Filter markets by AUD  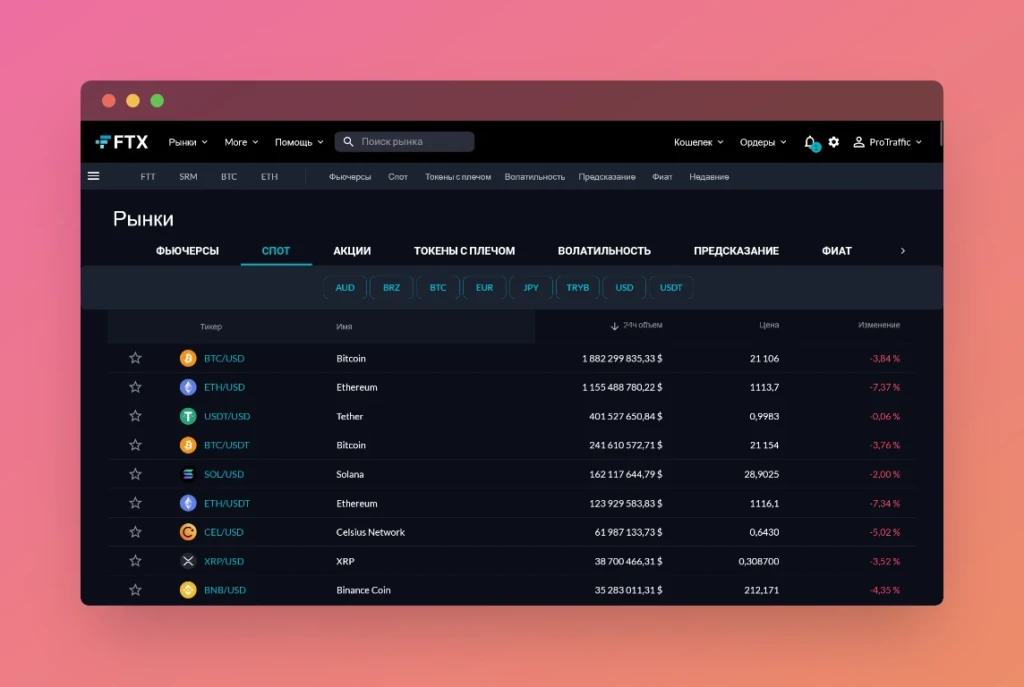tap(345, 287)
